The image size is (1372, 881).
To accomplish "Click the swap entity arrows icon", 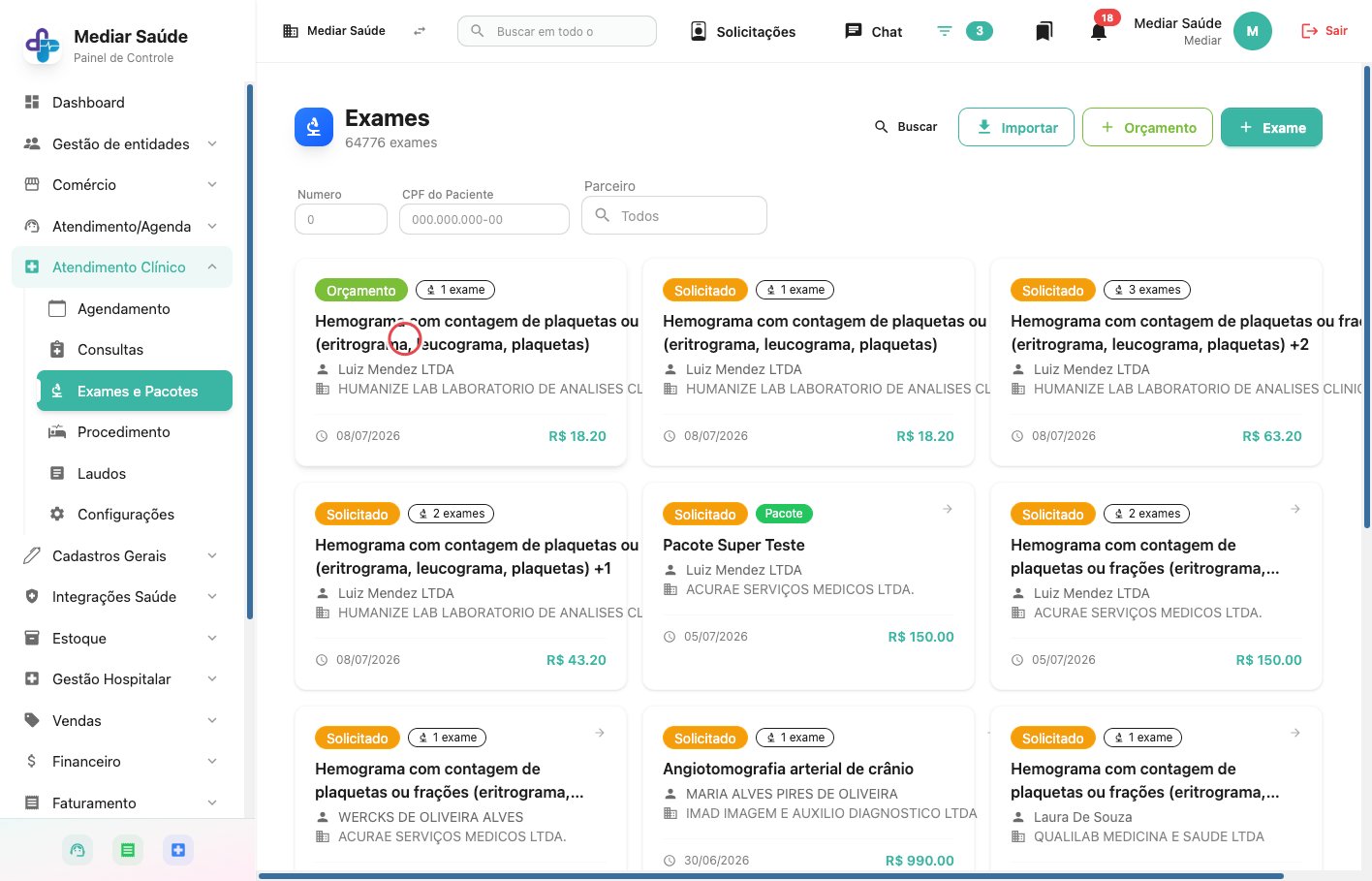I will pyautogui.click(x=420, y=31).
